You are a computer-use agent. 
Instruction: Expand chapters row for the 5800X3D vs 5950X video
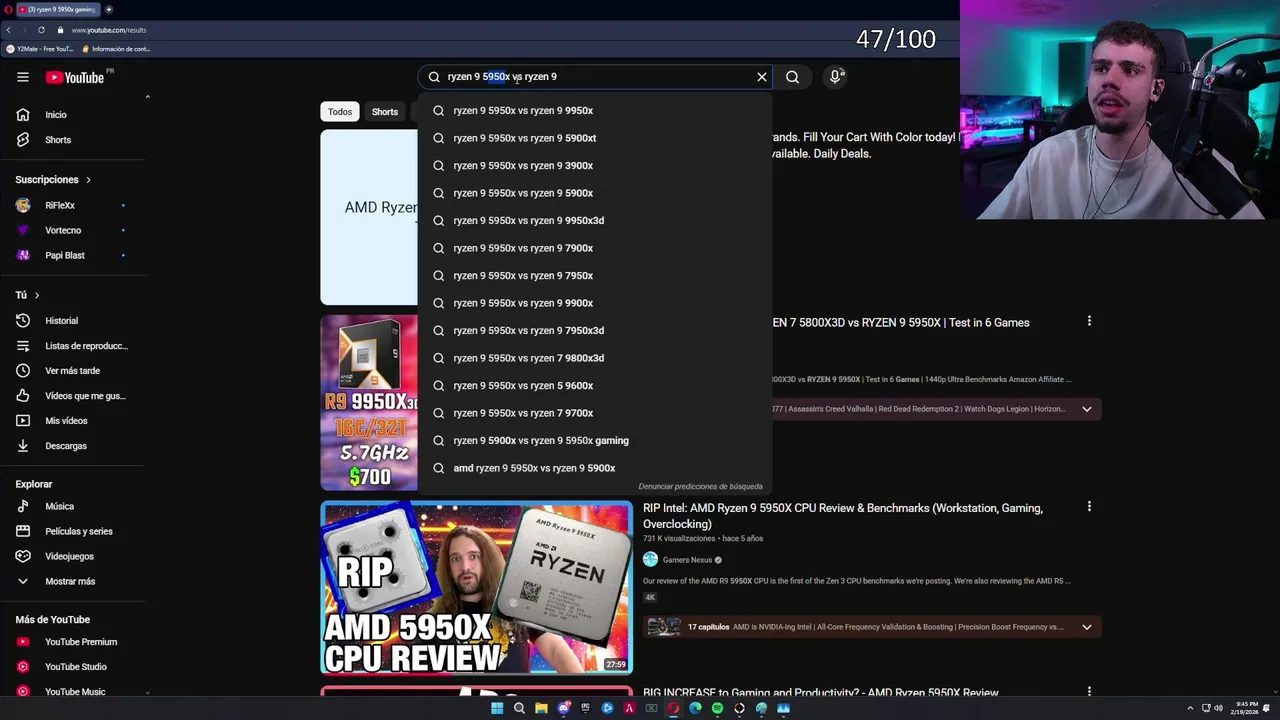tap(1087, 409)
